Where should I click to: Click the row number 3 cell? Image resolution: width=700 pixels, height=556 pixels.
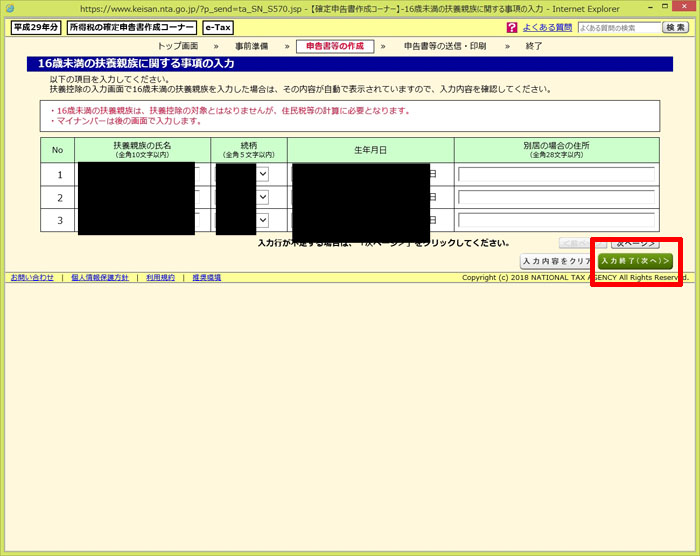(x=60, y=221)
